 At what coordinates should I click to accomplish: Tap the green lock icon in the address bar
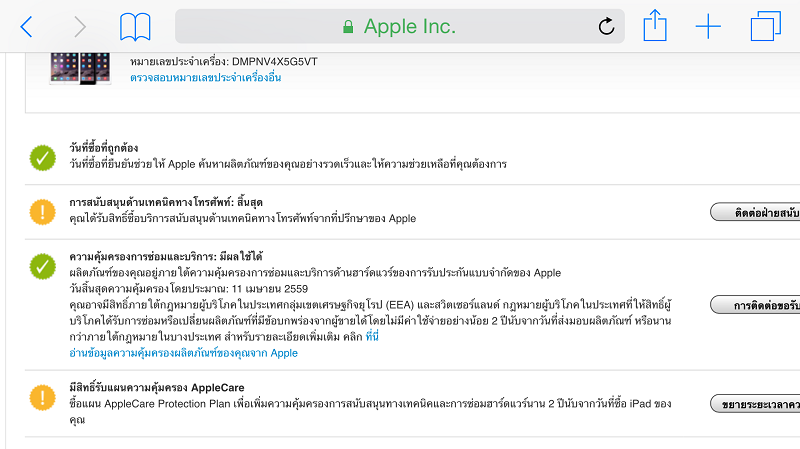(348, 27)
